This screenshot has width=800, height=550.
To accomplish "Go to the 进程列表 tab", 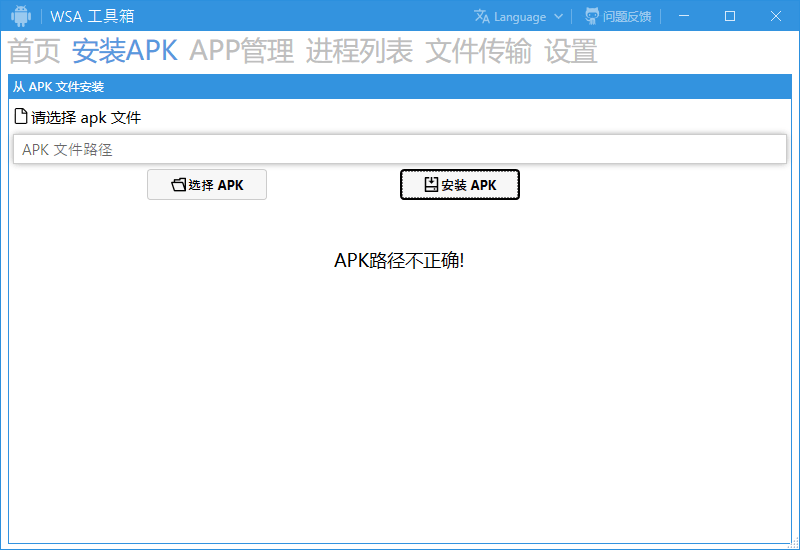I will [x=359, y=51].
